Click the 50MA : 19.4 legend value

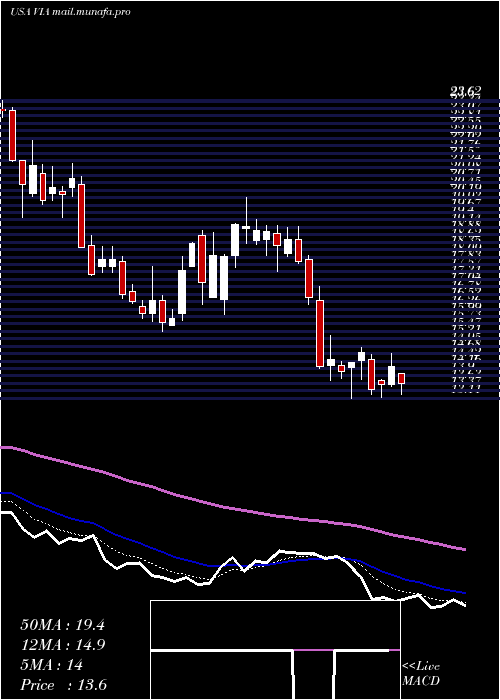pos(62,625)
